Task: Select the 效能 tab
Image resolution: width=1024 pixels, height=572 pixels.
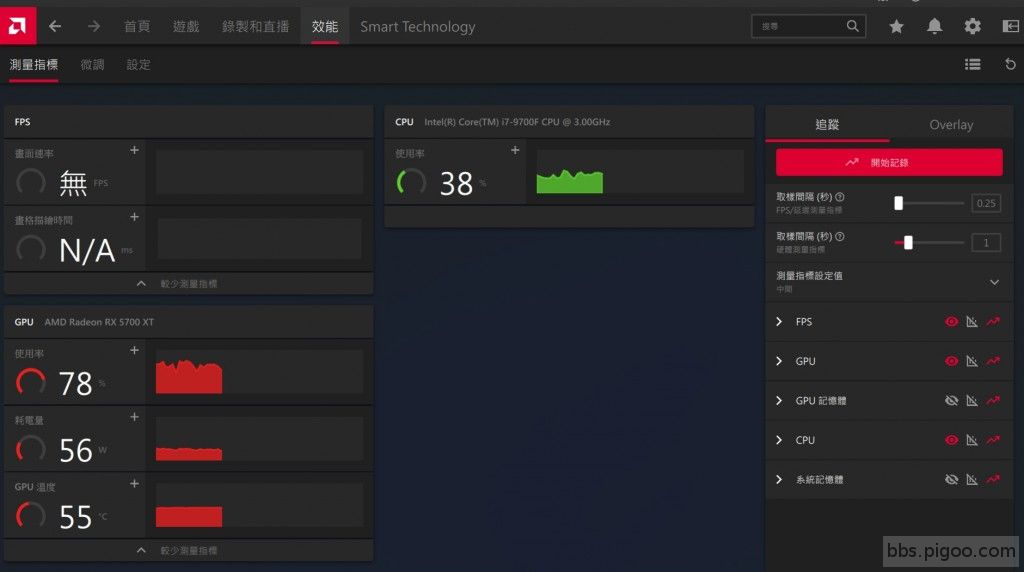Action: coord(325,26)
